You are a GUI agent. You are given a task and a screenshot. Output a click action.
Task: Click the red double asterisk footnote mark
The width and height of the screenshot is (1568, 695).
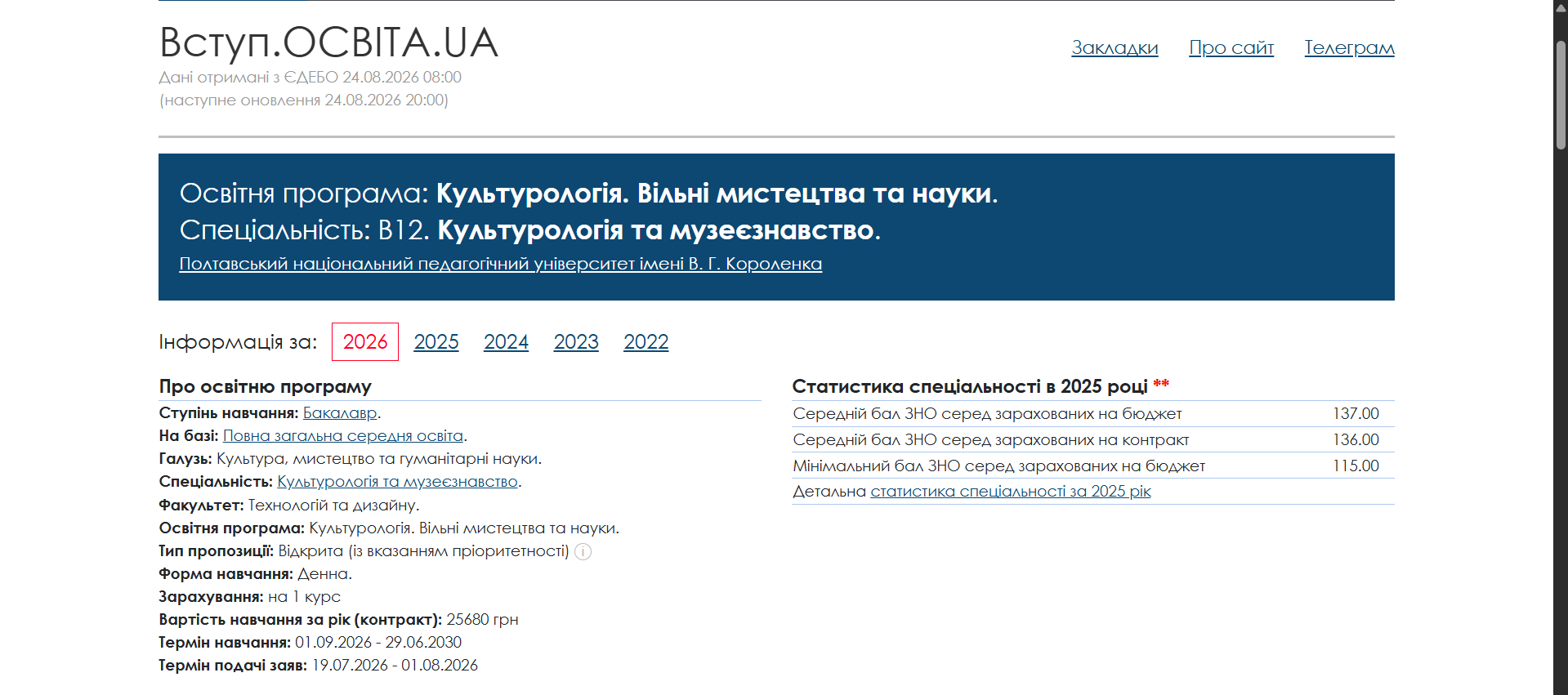[1161, 384]
